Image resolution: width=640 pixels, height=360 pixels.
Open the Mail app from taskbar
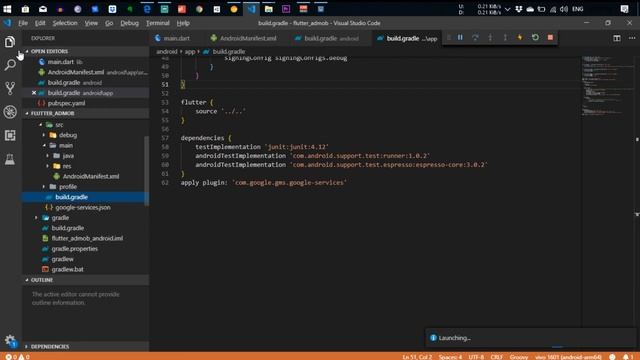pos(43,9)
